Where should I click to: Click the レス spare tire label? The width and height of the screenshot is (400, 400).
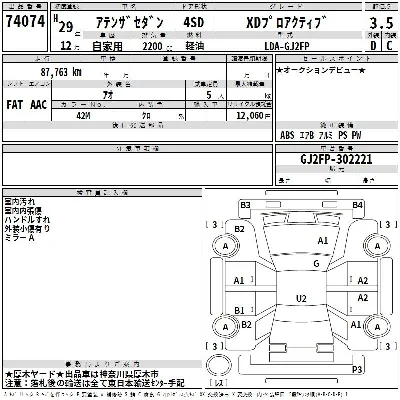(219, 383)
